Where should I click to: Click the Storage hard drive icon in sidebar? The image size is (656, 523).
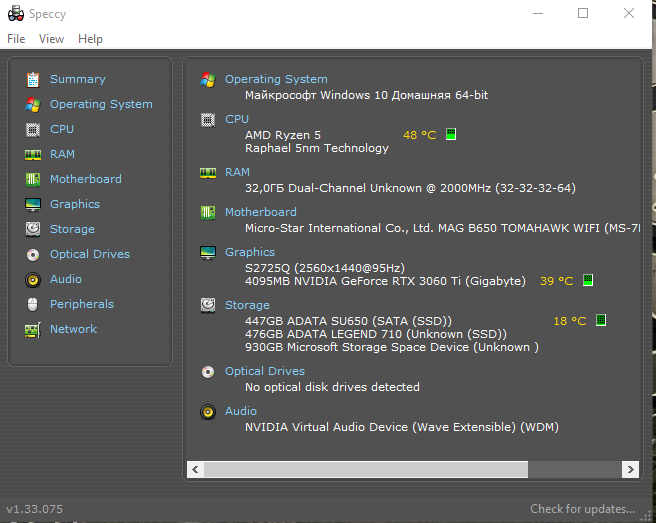(33, 229)
